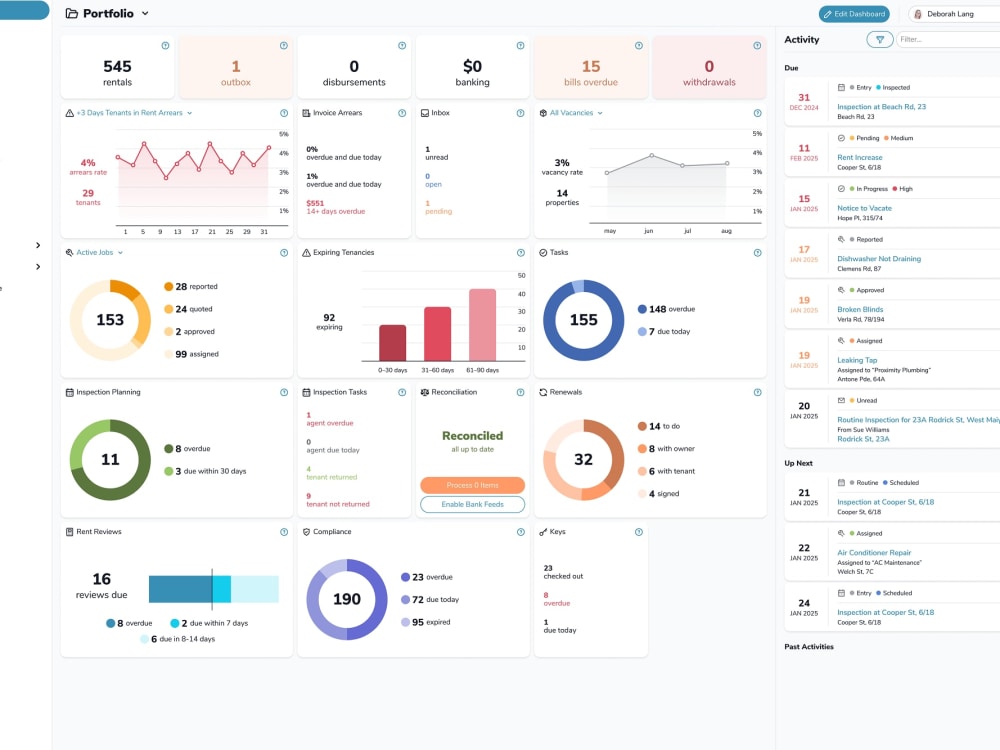
Task: Open the Leaking Tap activity link
Action: click(857, 360)
